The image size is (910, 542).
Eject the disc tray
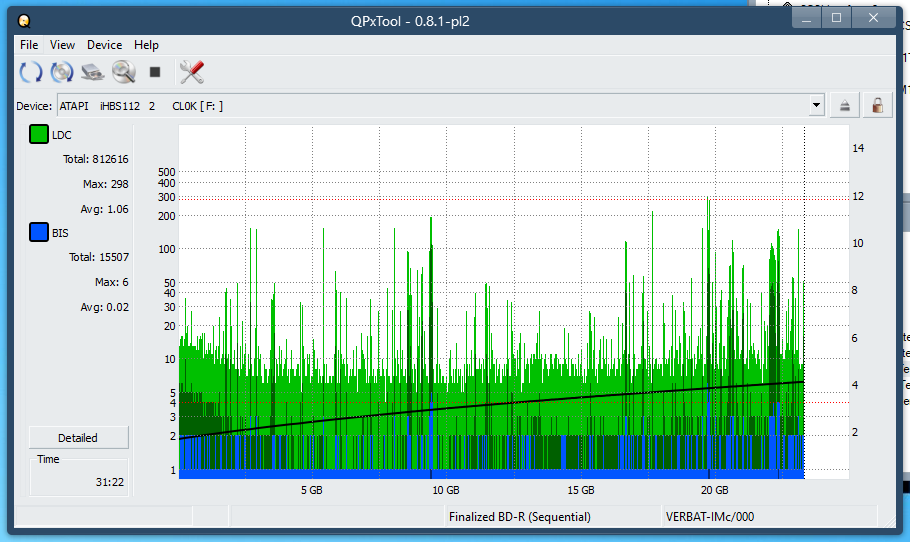pyautogui.click(x=845, y=106)
